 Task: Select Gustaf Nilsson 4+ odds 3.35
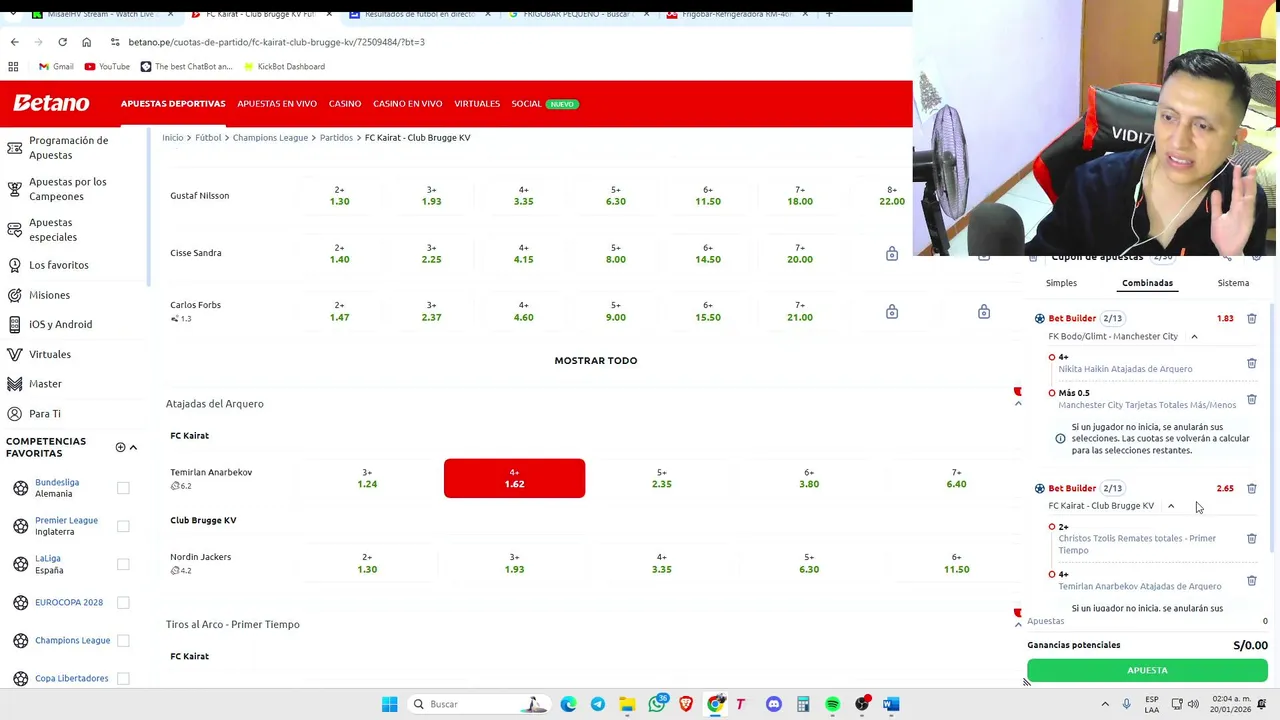[x=523, y=195]
